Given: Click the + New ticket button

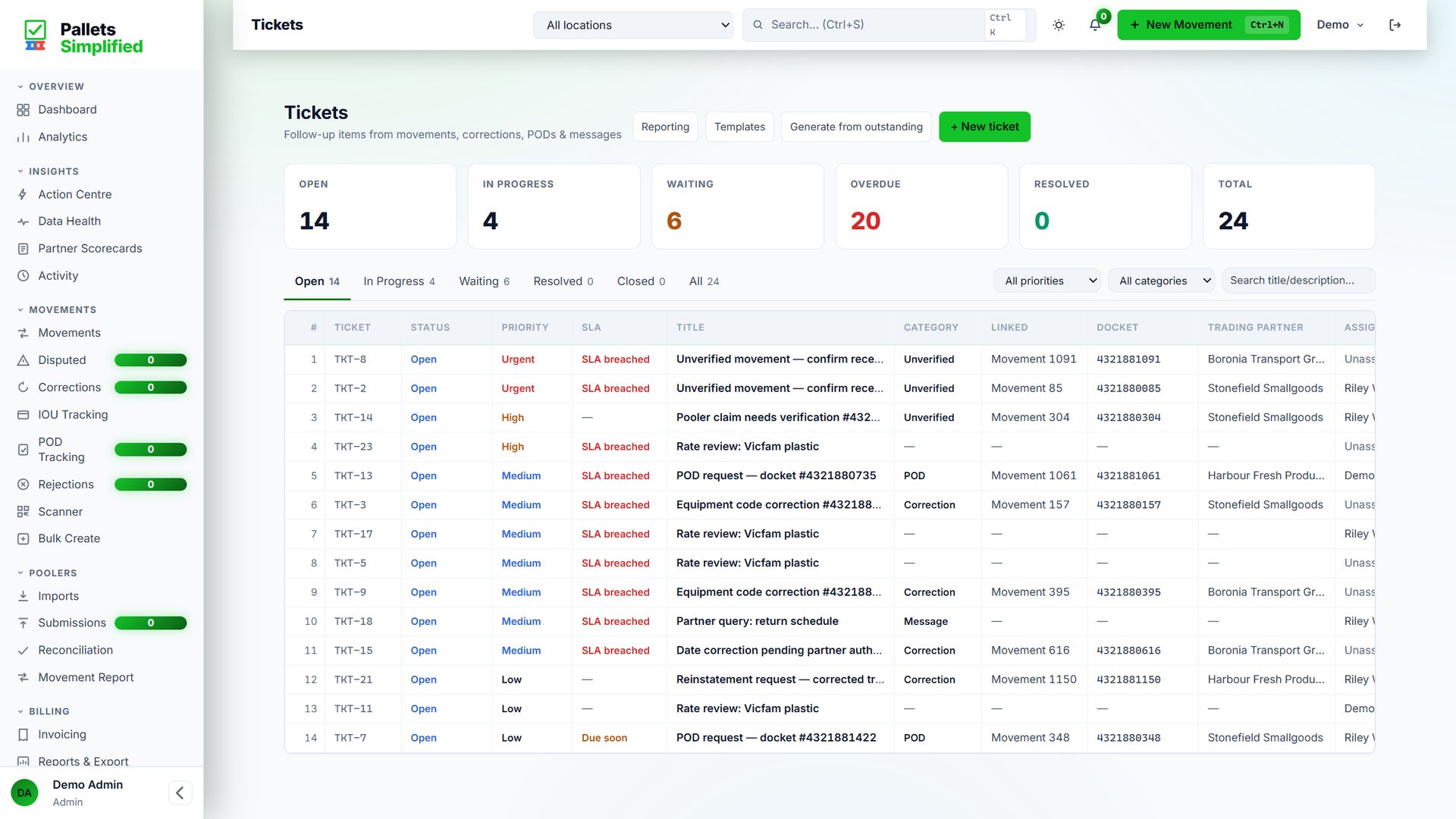Looking at the screenshot, I should click(x=984, y=127).
